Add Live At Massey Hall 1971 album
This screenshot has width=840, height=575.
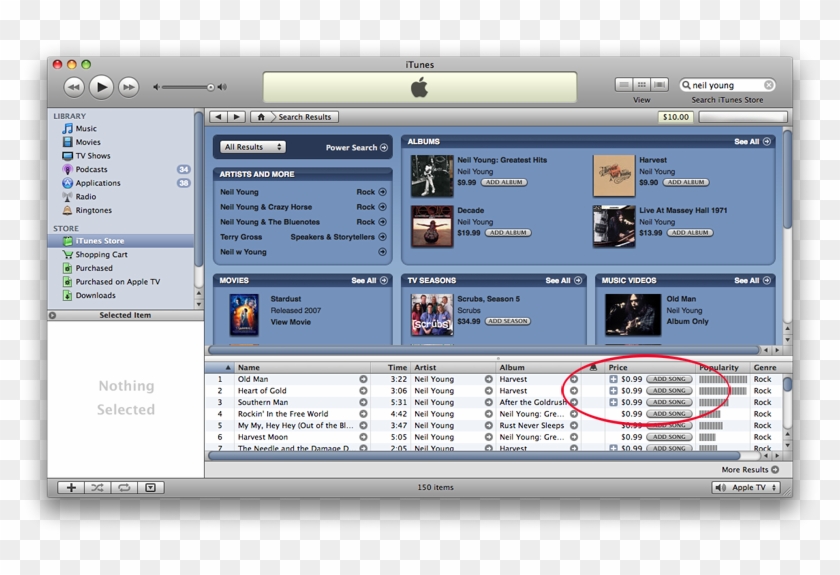(690, 233)
